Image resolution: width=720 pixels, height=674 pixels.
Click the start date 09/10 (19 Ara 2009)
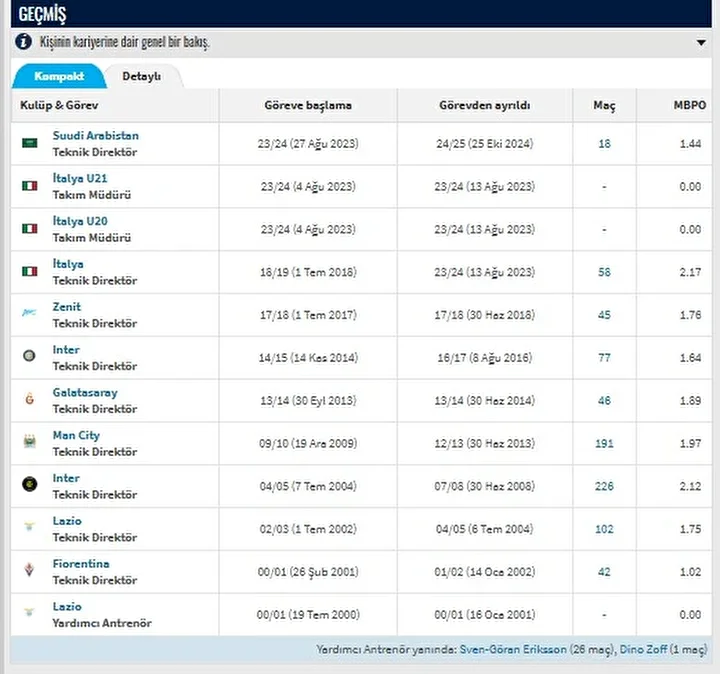pos(308,444)
